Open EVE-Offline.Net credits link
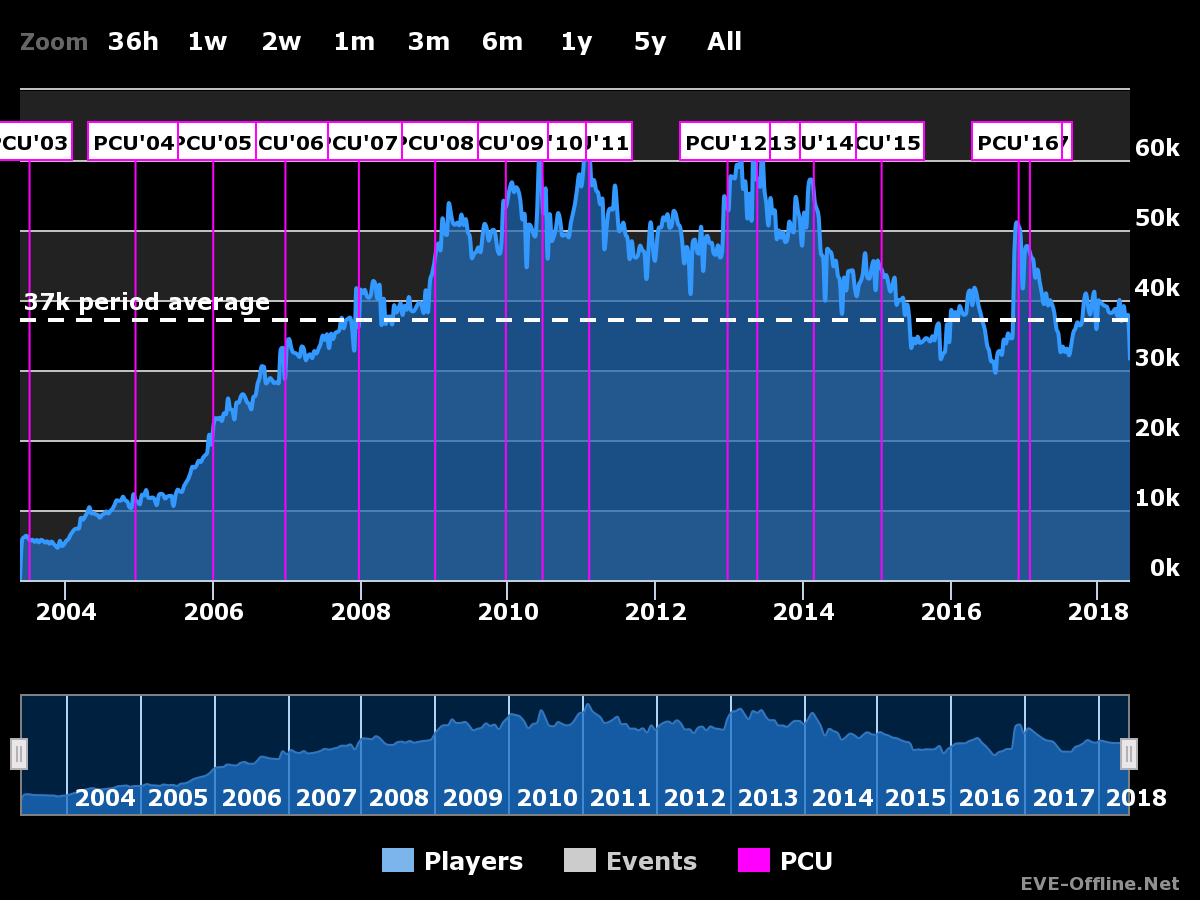1200x900 pixels. 1099,884
